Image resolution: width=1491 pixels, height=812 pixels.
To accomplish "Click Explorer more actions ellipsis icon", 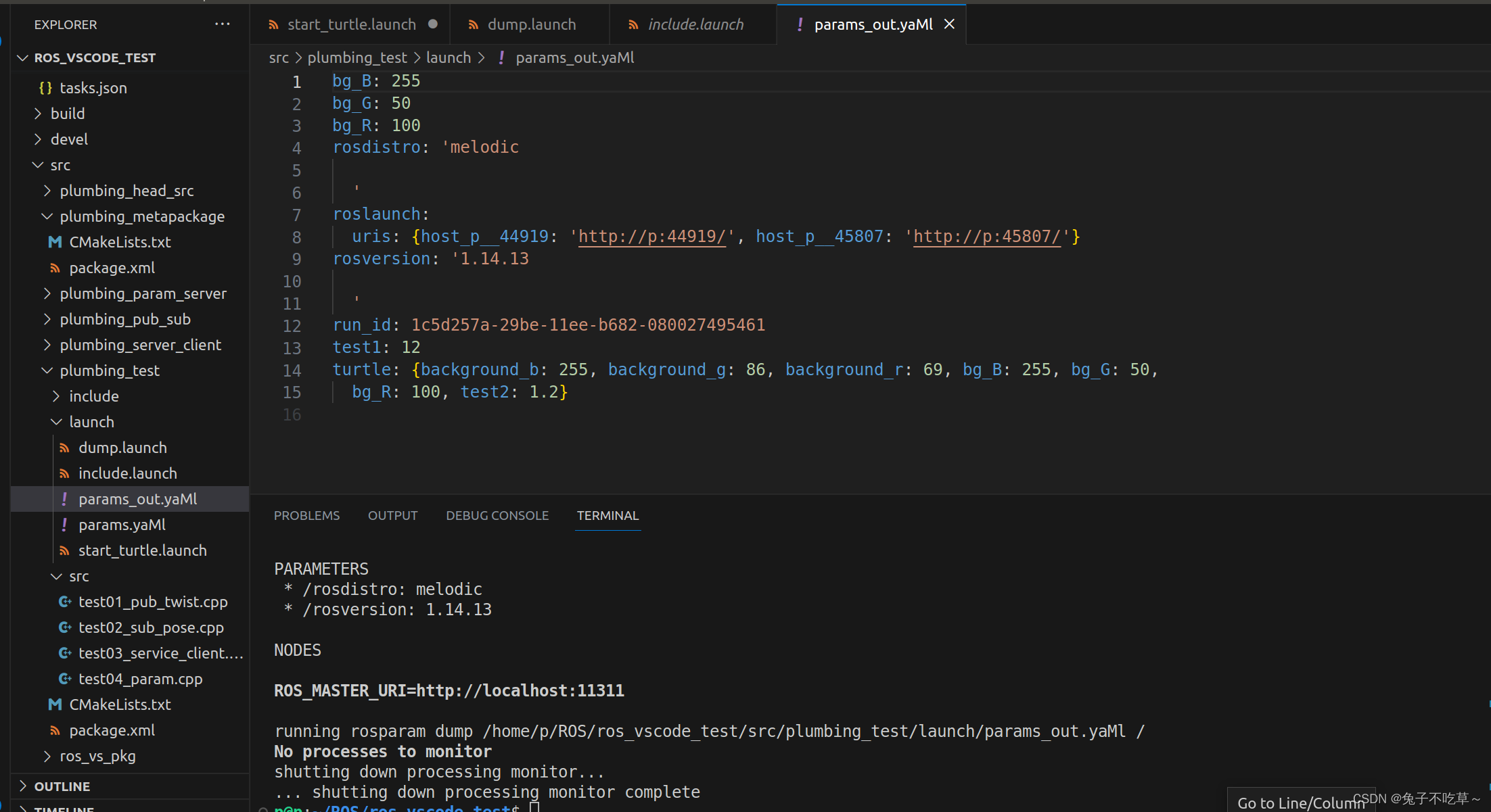I will [x=222, y=24].
